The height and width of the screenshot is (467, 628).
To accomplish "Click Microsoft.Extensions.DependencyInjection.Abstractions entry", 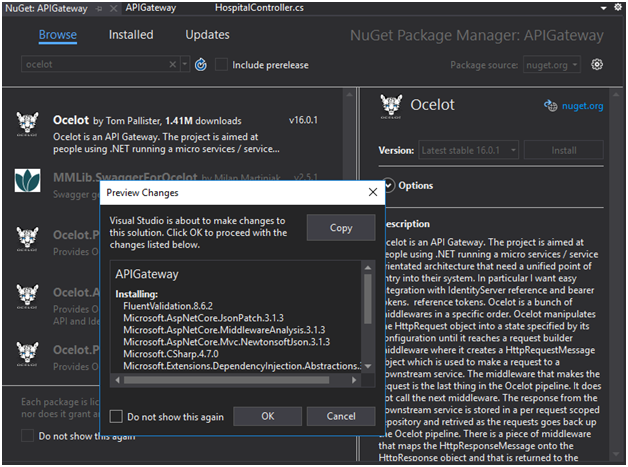I will [242, 366].
